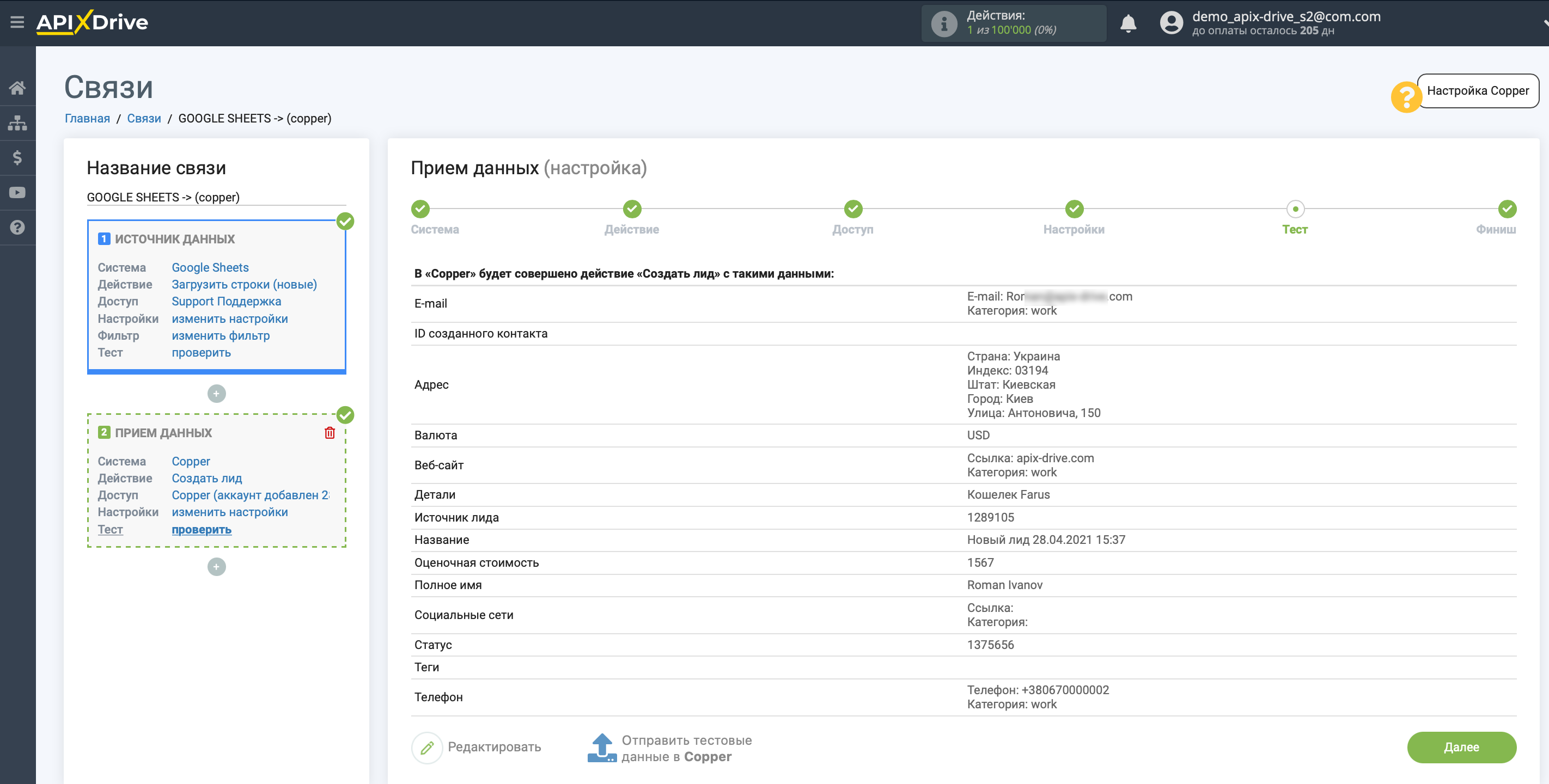The height and width of the screenshot is (784, 1549).
Task: Click the USD currency value
Action: pos(978,436)
